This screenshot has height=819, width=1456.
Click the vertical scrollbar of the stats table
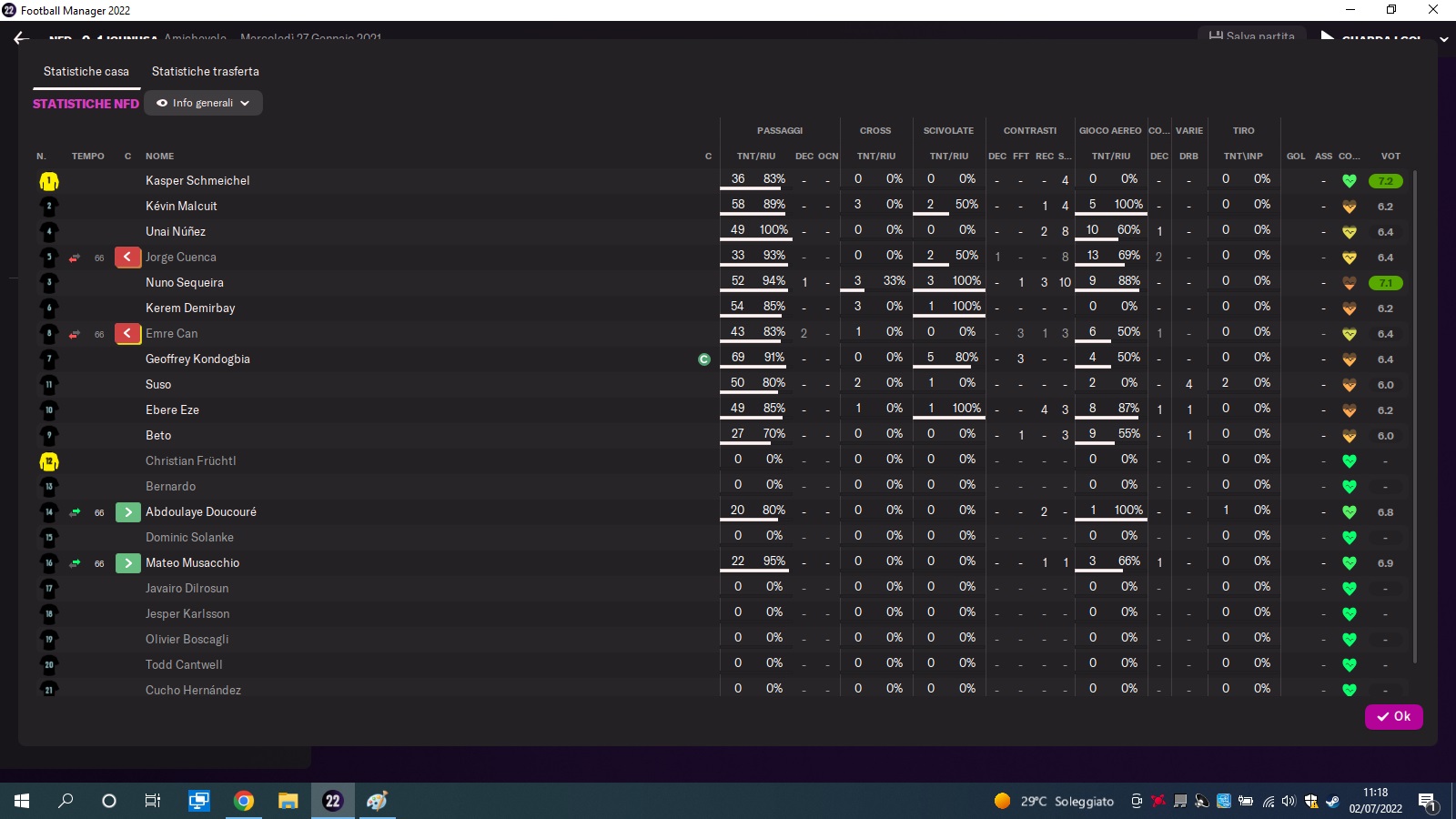(1414, 416)
